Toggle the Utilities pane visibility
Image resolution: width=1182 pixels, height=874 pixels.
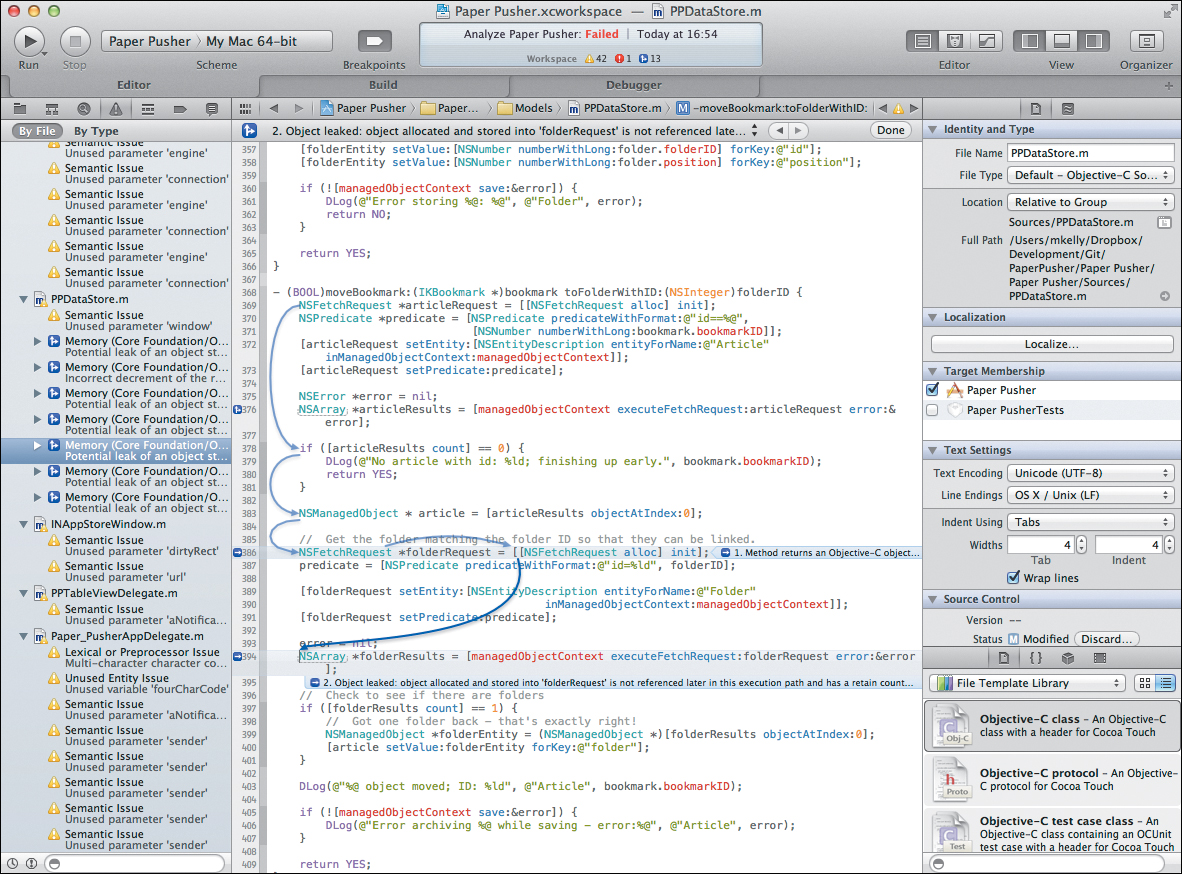click(1093, 41)
